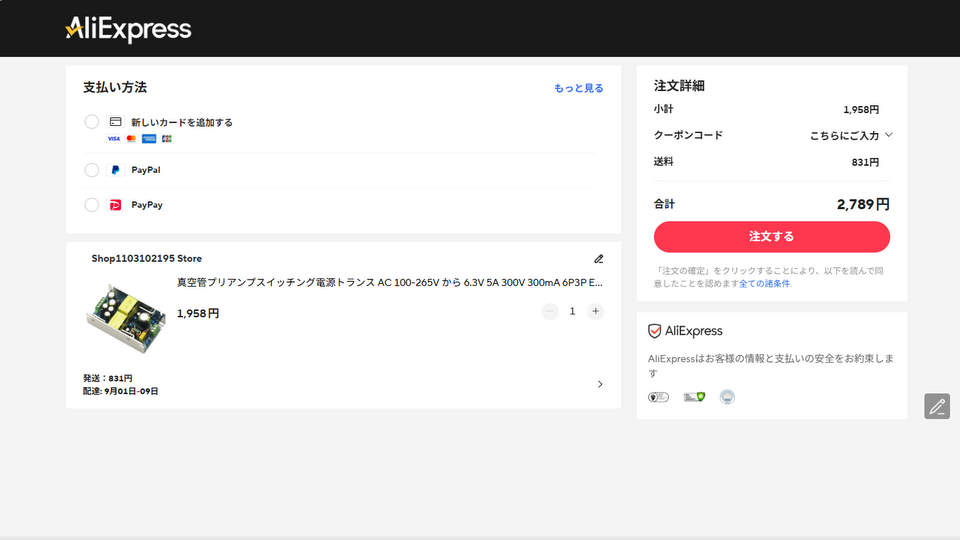Click the edit pencil icon beside the store name
Image resolution: width=960 pixels, height=540 pixels.
(x=599, y=259)
